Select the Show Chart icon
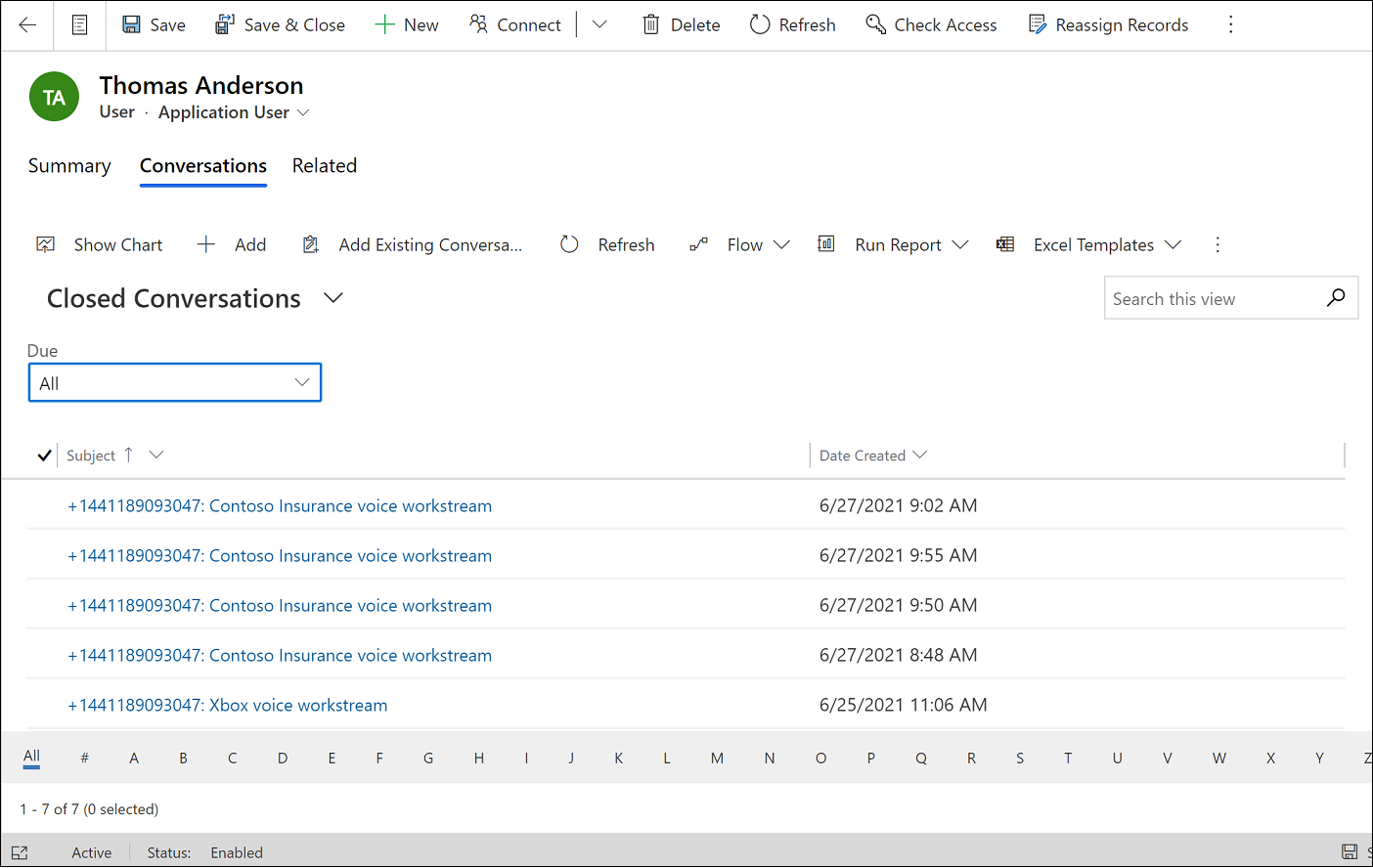 (45, 244)
